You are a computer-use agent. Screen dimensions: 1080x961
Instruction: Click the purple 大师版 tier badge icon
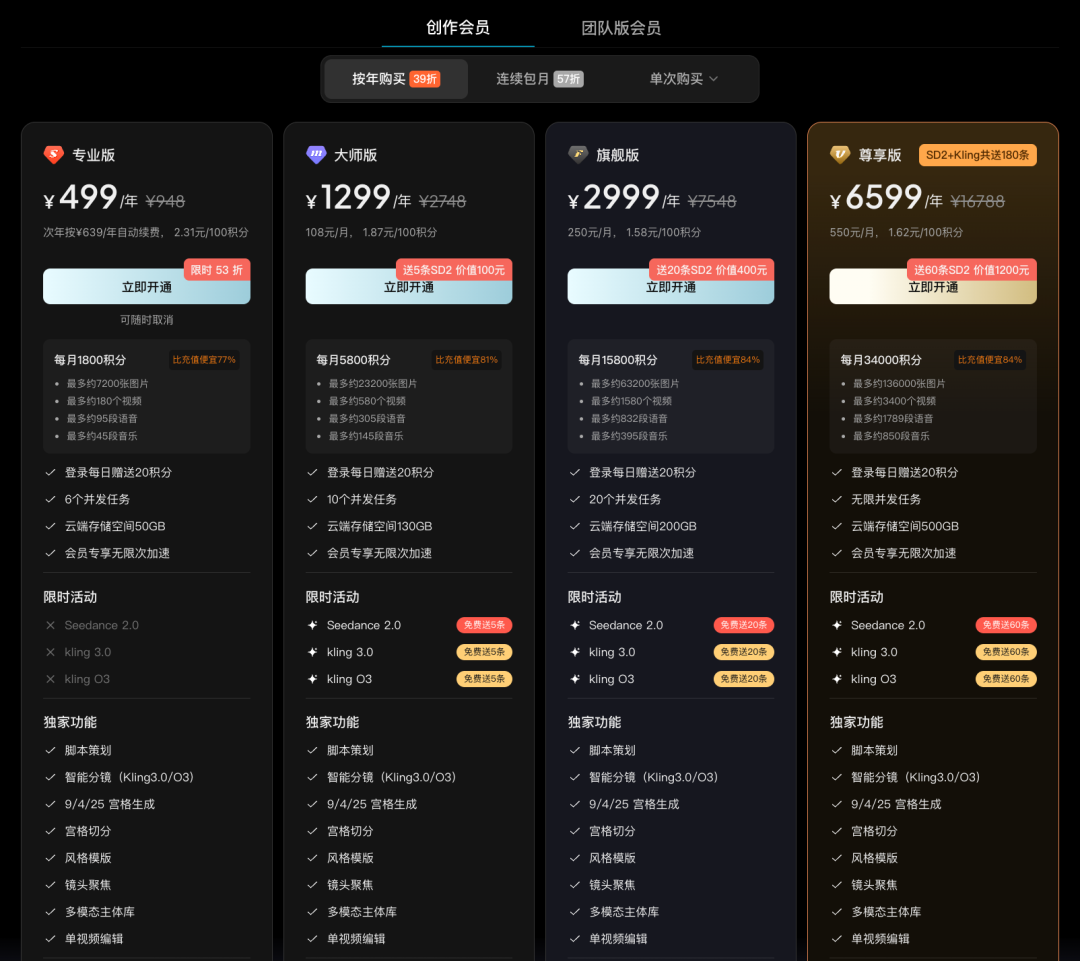[316, 155]
